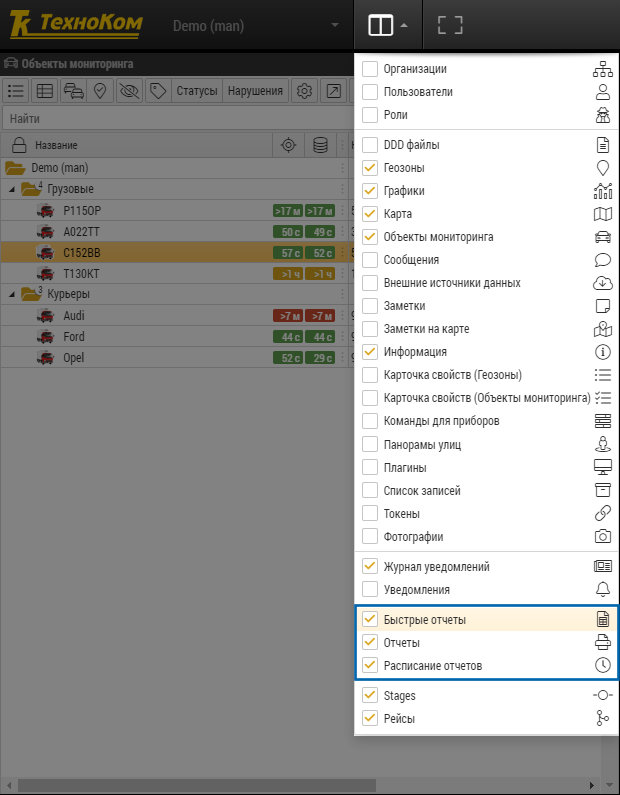
Task: Switch objects panel to table view icon
Action: coord(45,91)
